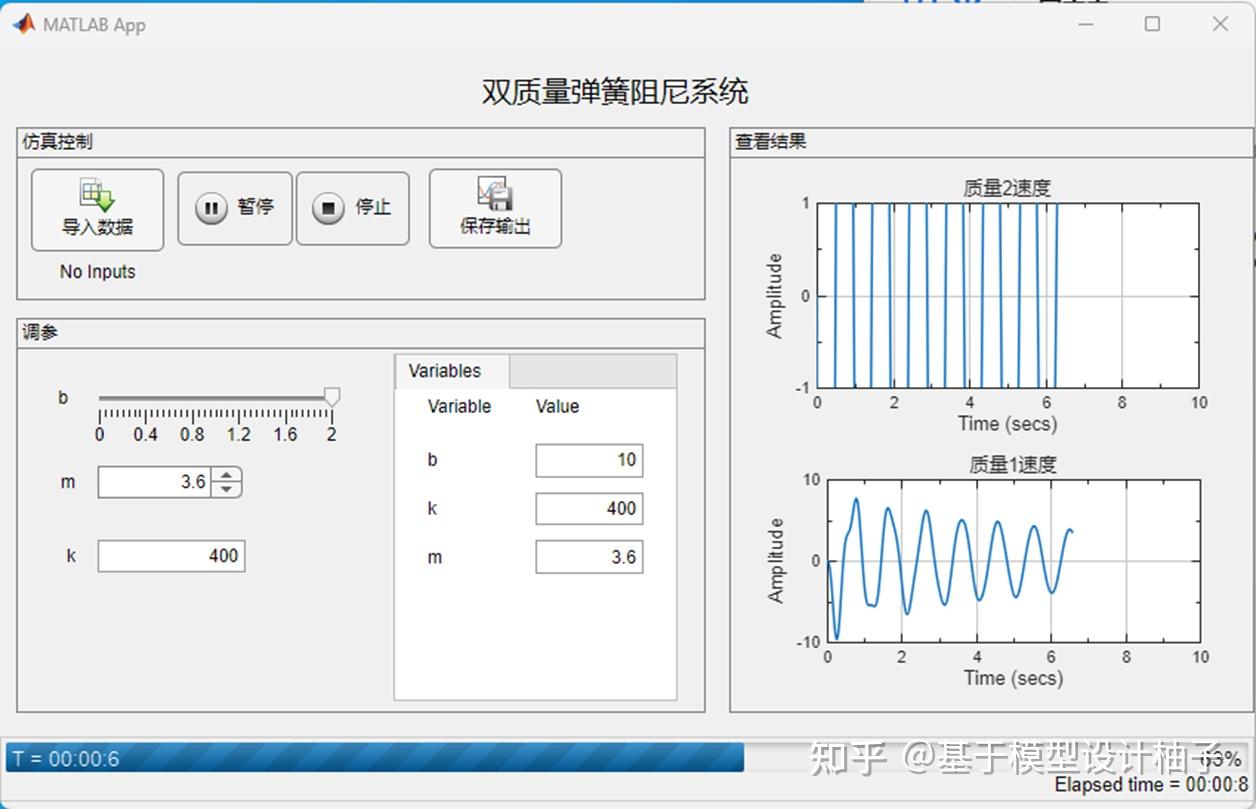The width and height of the screenshot is (1256, 809).
Task: Click the 查看结果 panel header
Action: (766, 141)
